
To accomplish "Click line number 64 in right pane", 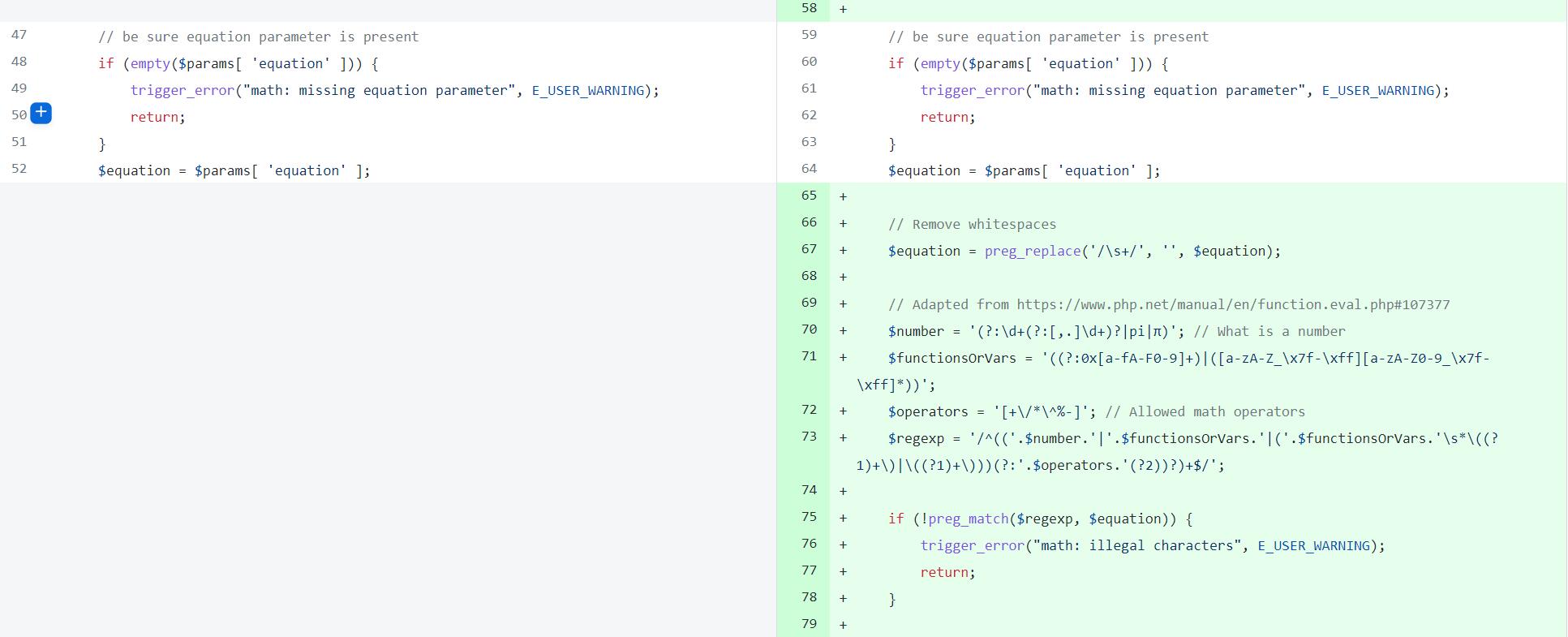I will pos(809,169).
